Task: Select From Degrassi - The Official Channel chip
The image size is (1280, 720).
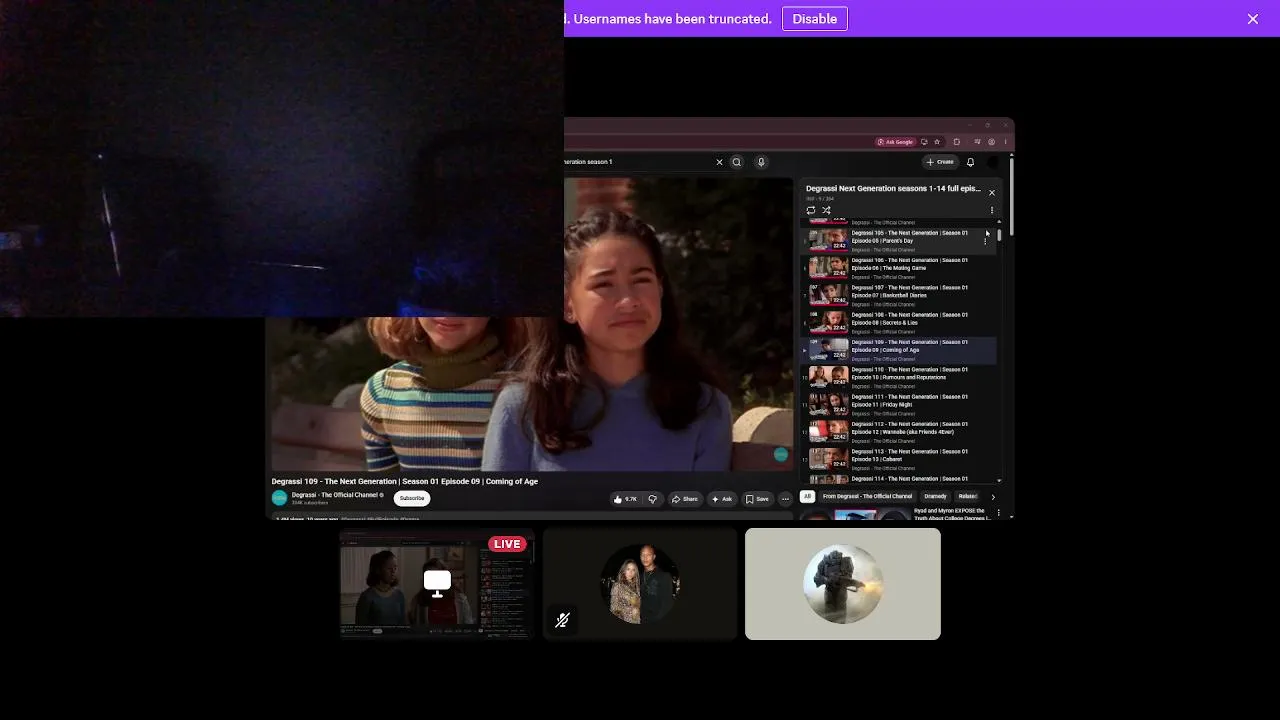Action: [x=868, y=496]
